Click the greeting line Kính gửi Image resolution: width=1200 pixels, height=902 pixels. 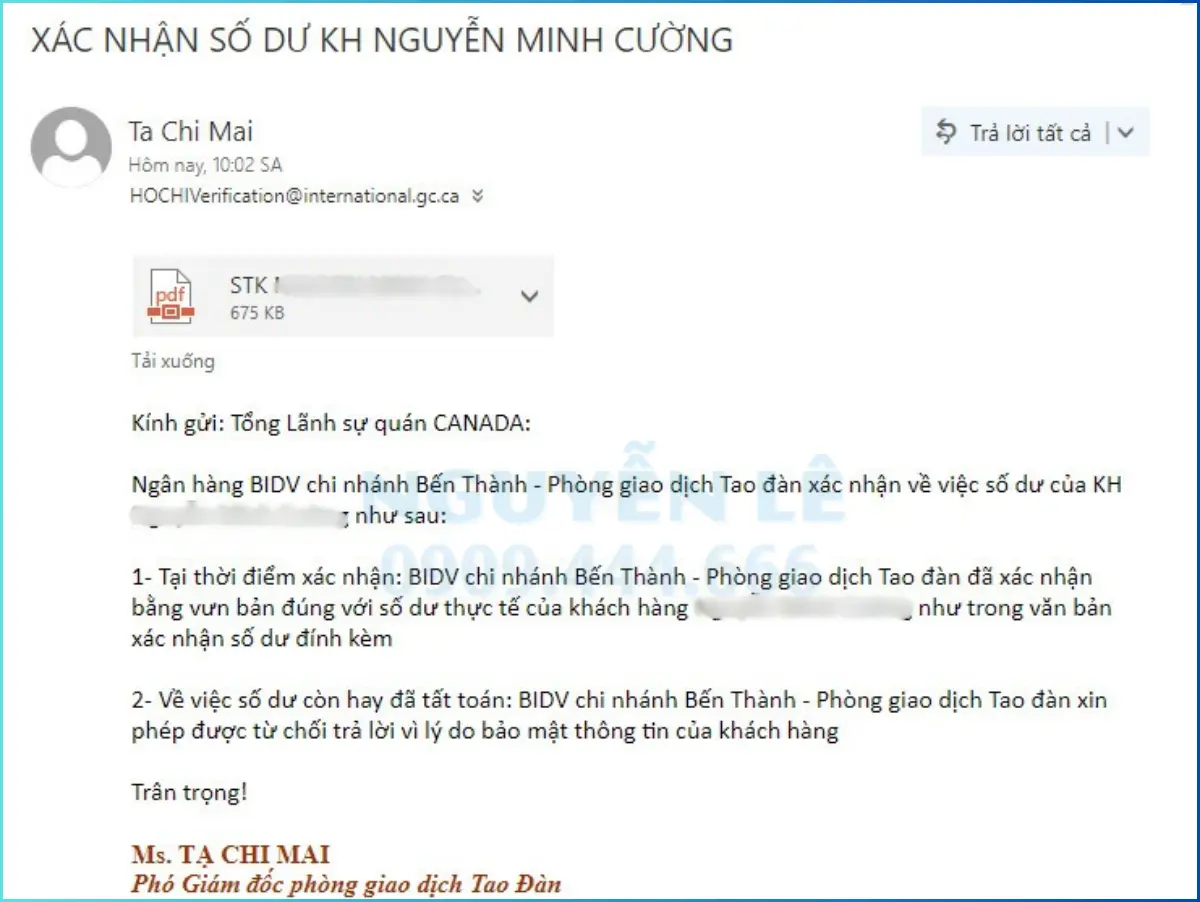tap(331, 423)
